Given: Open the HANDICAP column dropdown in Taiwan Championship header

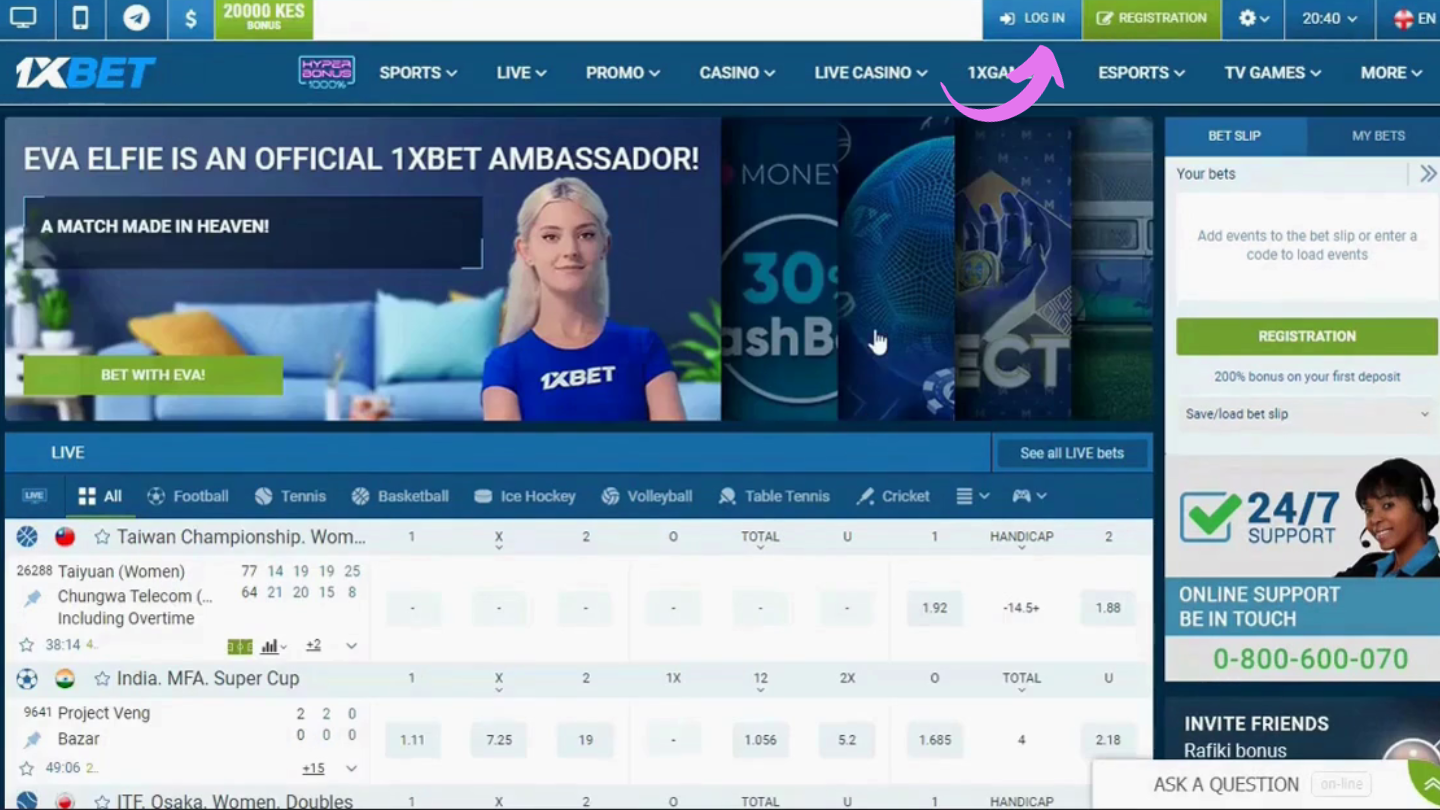Looking at the screenshot, I should click(x=1021, y=539).
